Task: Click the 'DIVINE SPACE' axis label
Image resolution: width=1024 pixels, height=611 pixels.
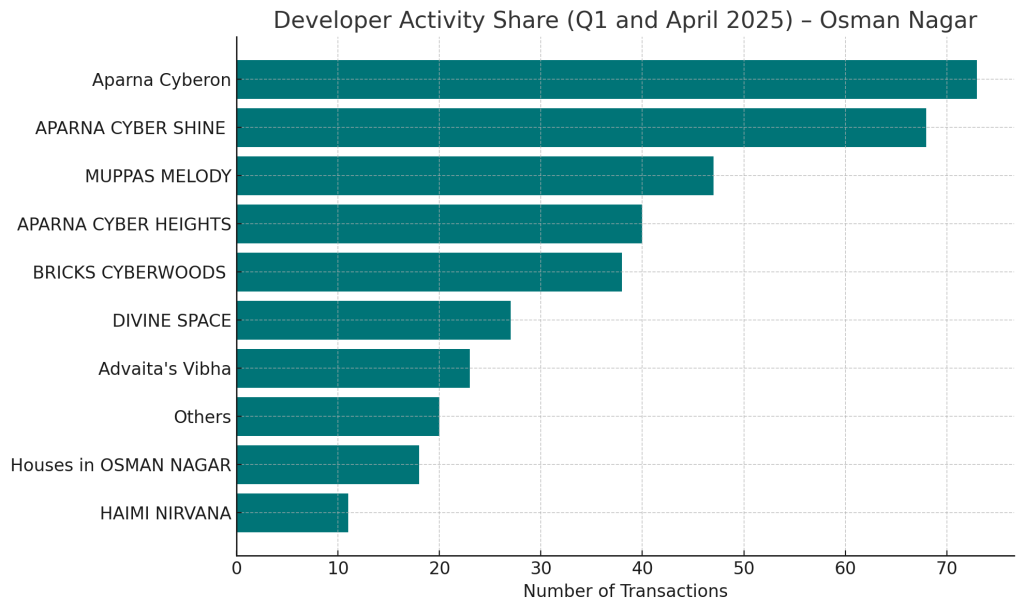Action: pyautogui.click(x=172, y=321)
